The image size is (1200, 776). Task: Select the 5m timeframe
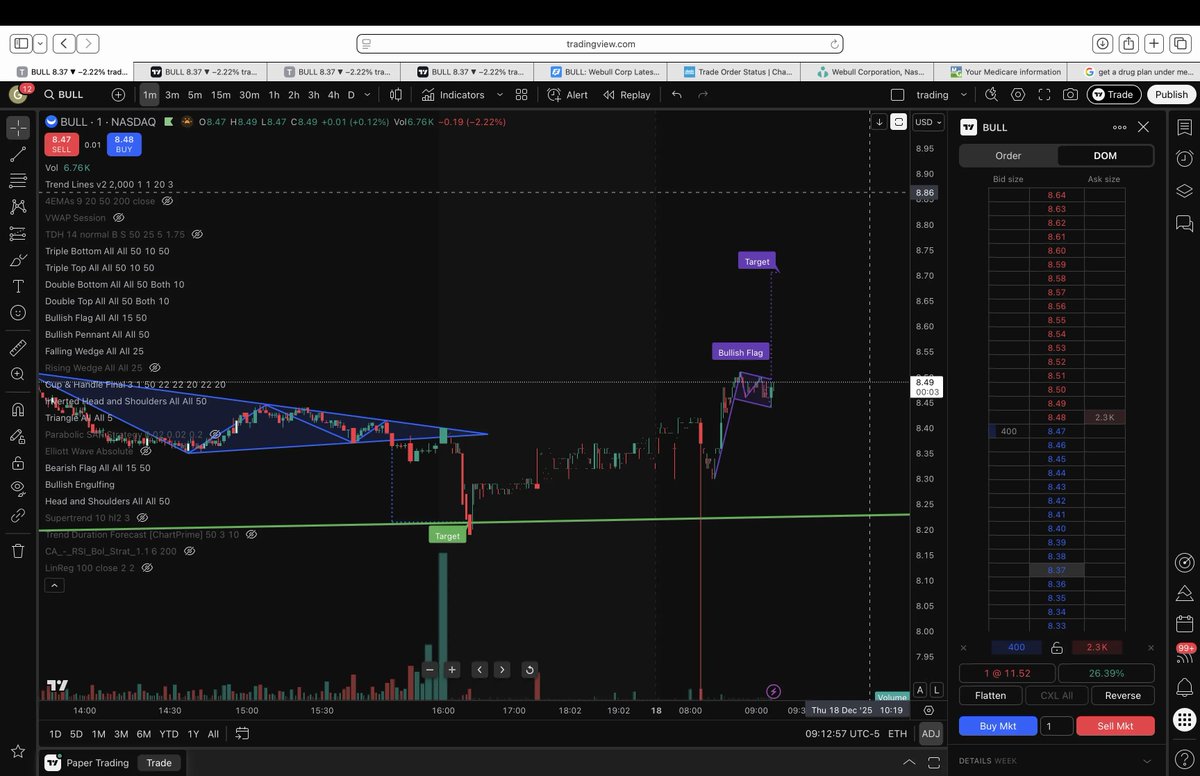tap(195, 95)
